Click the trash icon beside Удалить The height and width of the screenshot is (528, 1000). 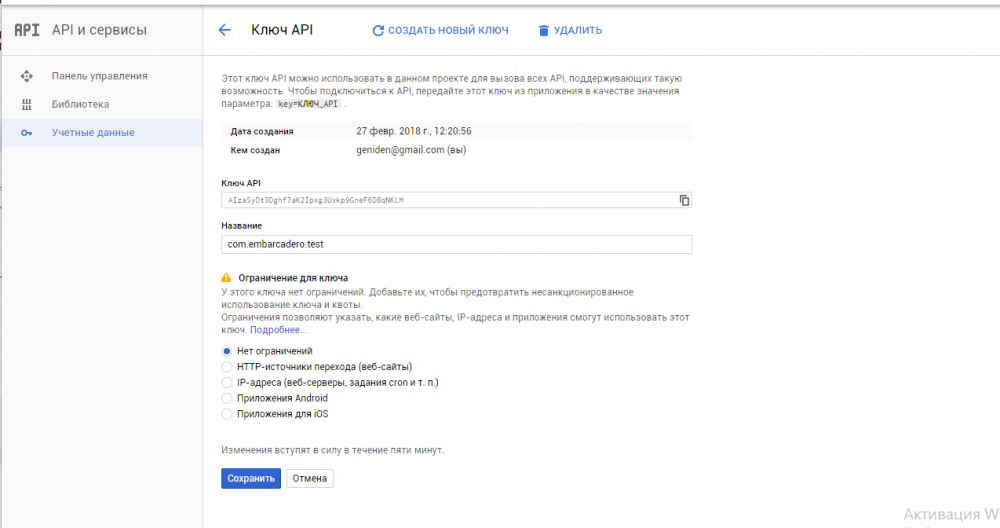point(543,31)
